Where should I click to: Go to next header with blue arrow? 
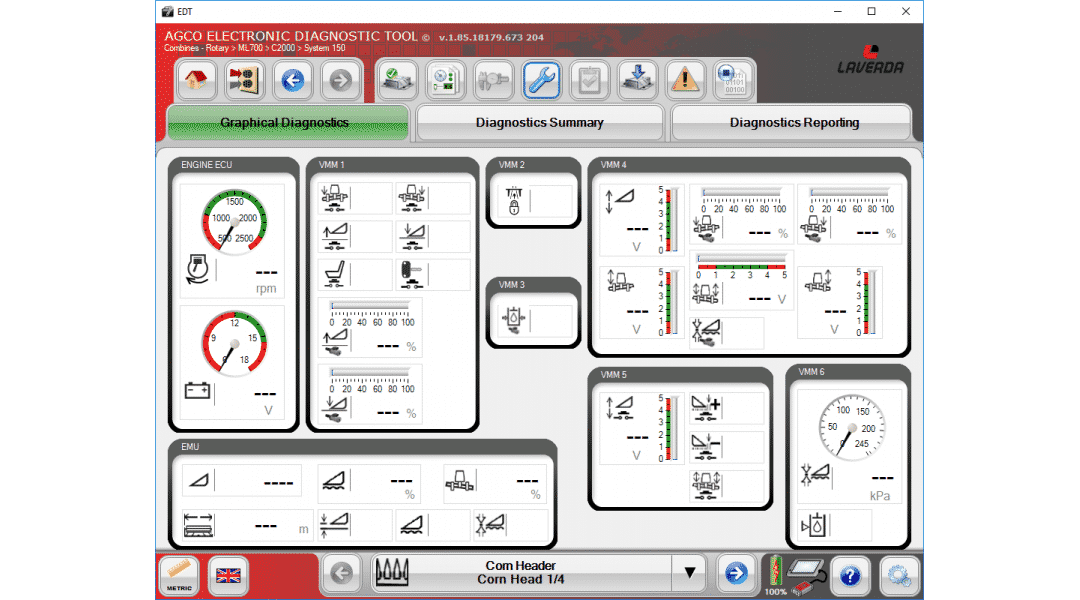pos(736,573)
